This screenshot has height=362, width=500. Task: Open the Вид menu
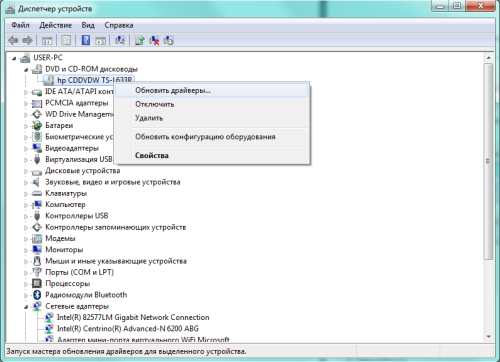(x=88, y=25)
